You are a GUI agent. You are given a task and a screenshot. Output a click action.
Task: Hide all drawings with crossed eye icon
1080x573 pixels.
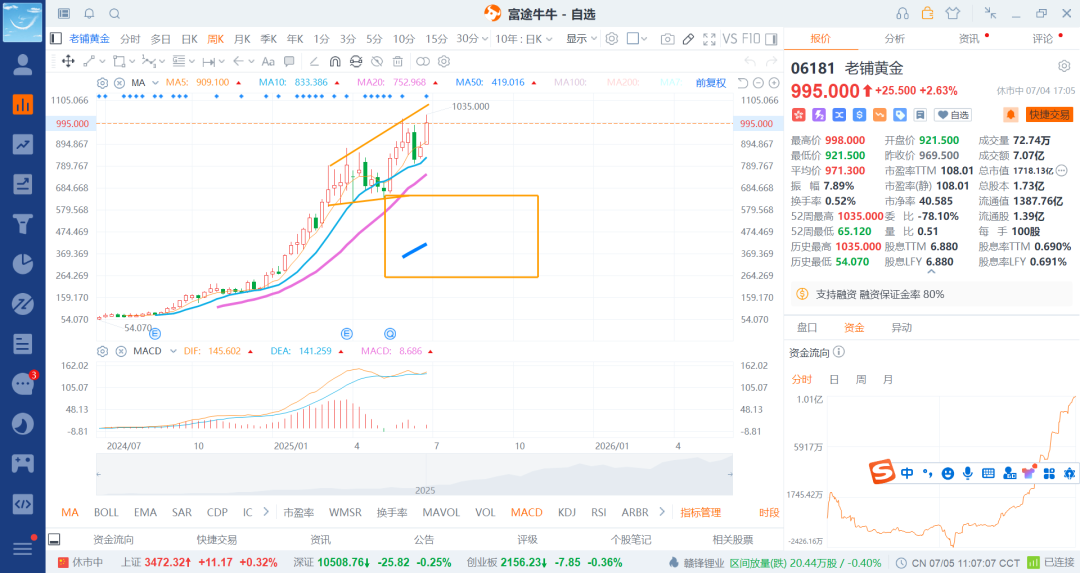point(377,61)
